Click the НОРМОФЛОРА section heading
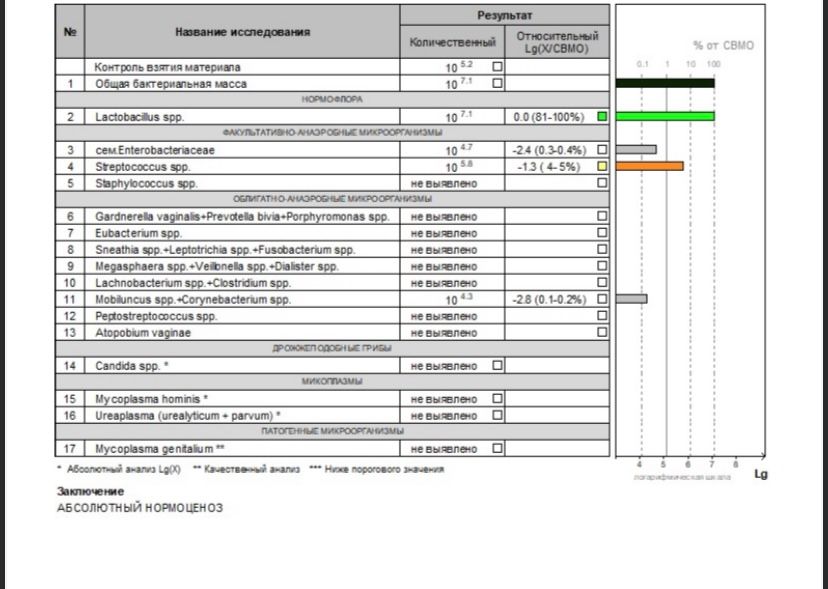The image size is (828, 589). click(333, 100)
